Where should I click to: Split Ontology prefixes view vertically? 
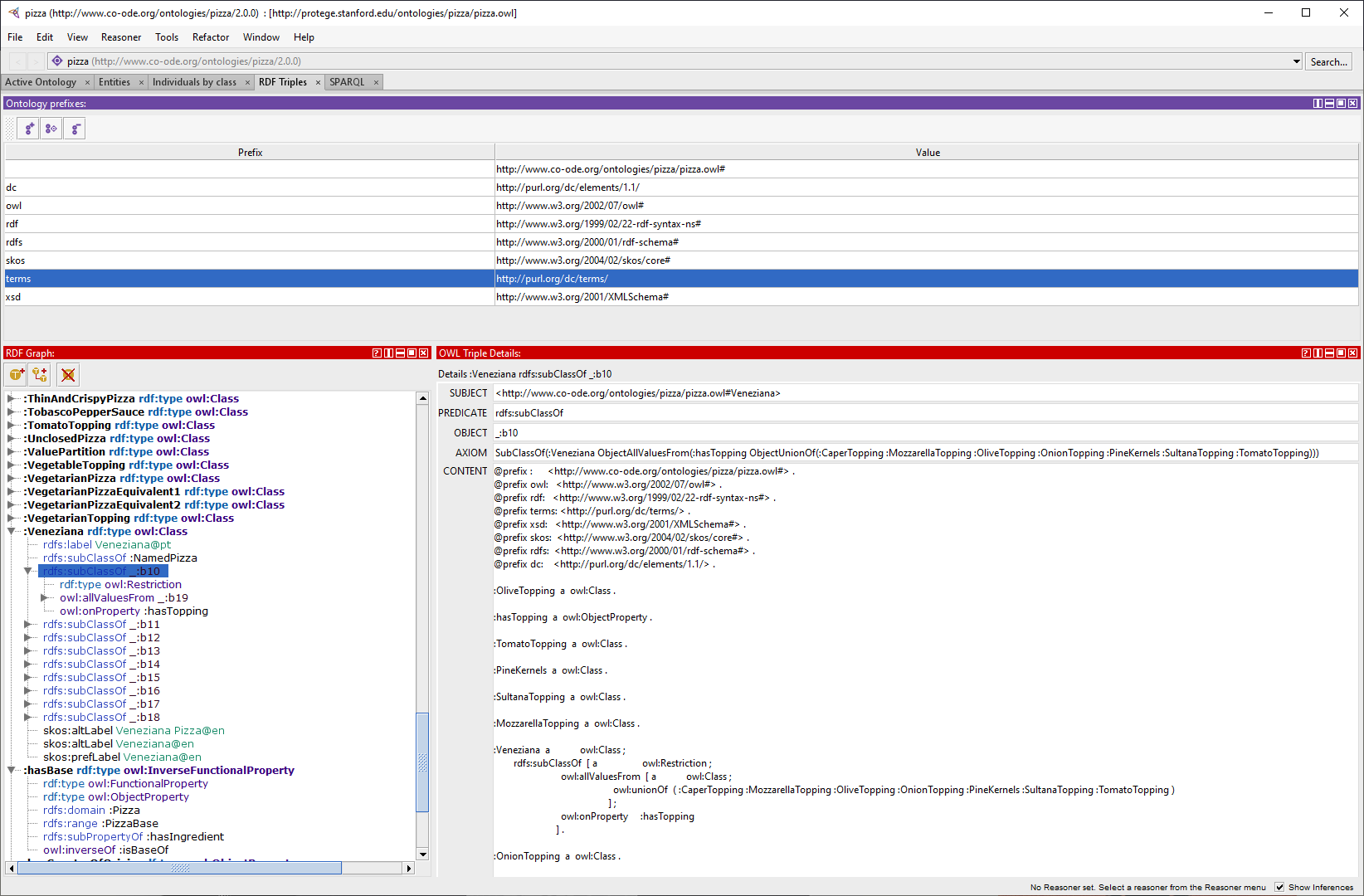1318,104
